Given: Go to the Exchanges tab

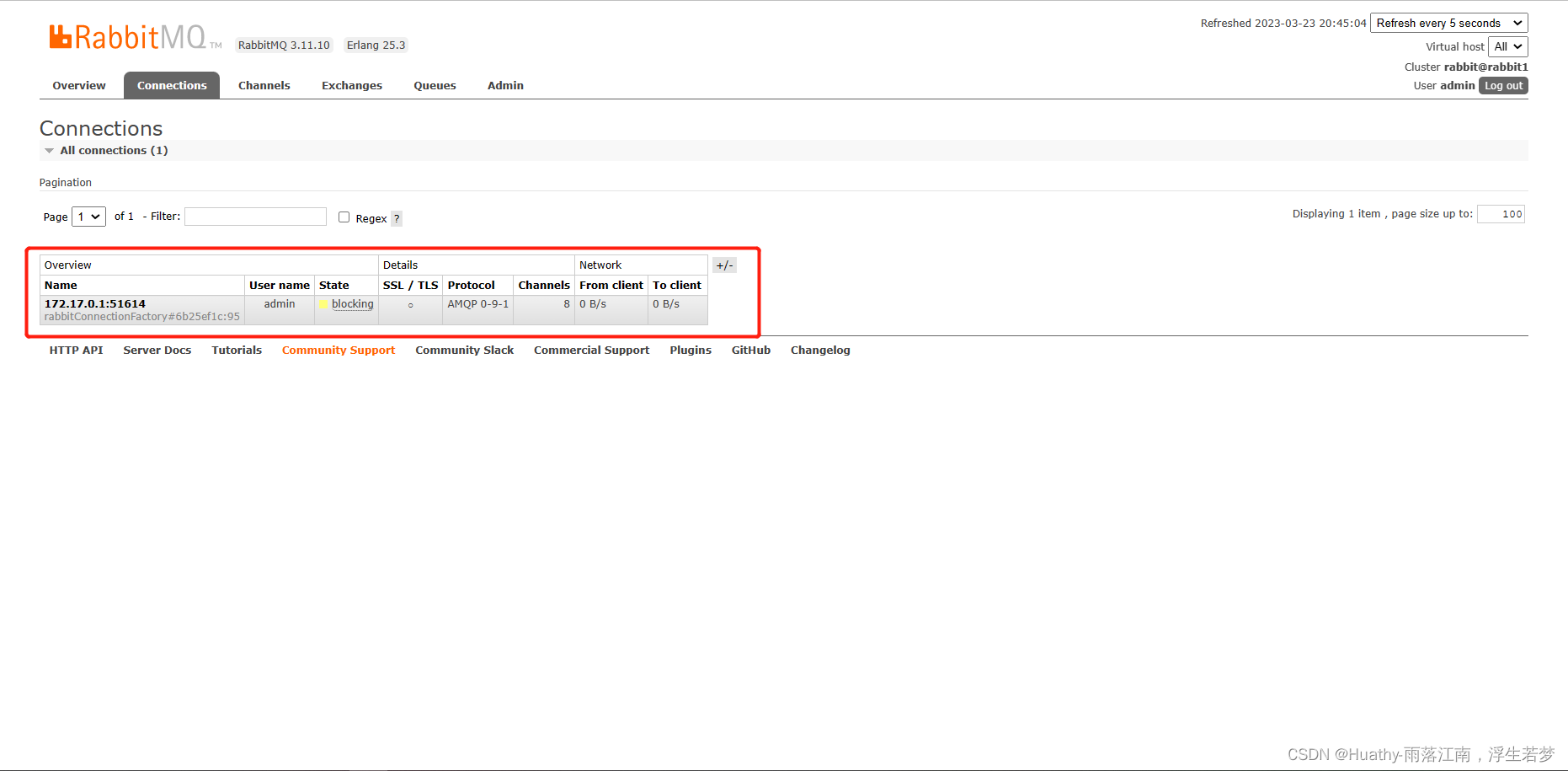Looking at the screenshot, I should (352, 85).
